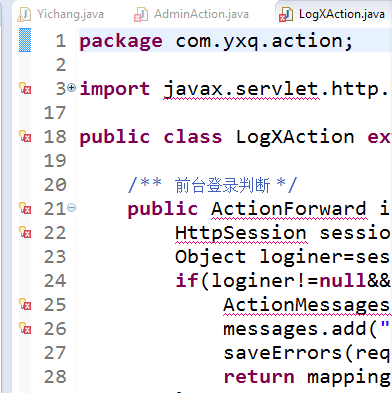Collapse the method fold at line 21
The image size is (392, 393).
[x=71, y=208]
